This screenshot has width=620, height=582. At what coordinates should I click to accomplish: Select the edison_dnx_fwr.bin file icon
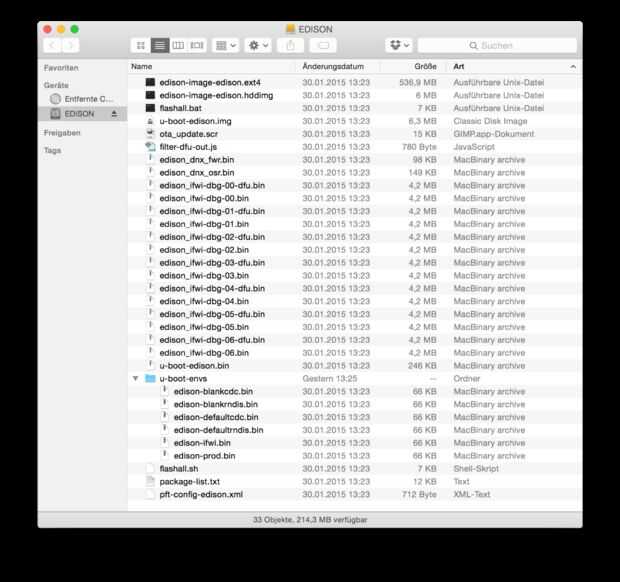150,159
